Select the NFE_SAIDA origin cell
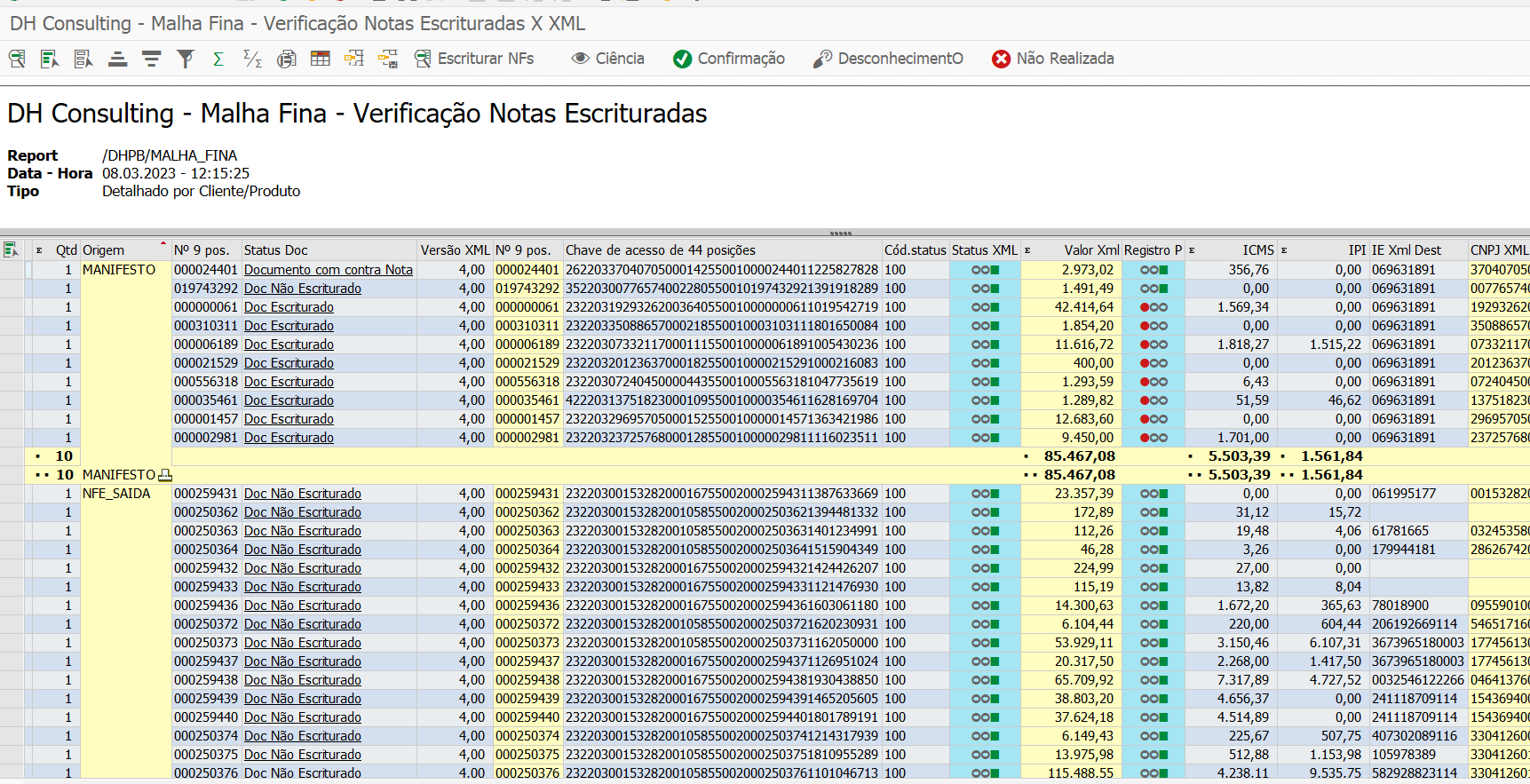The height and width of the screenshot is (784, 1530). (125, 494)
